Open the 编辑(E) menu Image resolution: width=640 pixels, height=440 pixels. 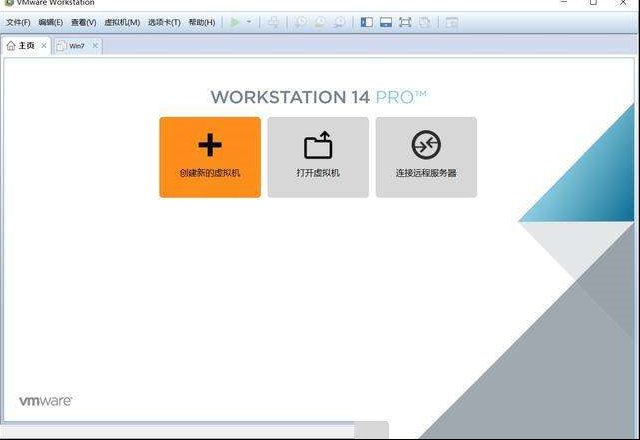[51, 22]
